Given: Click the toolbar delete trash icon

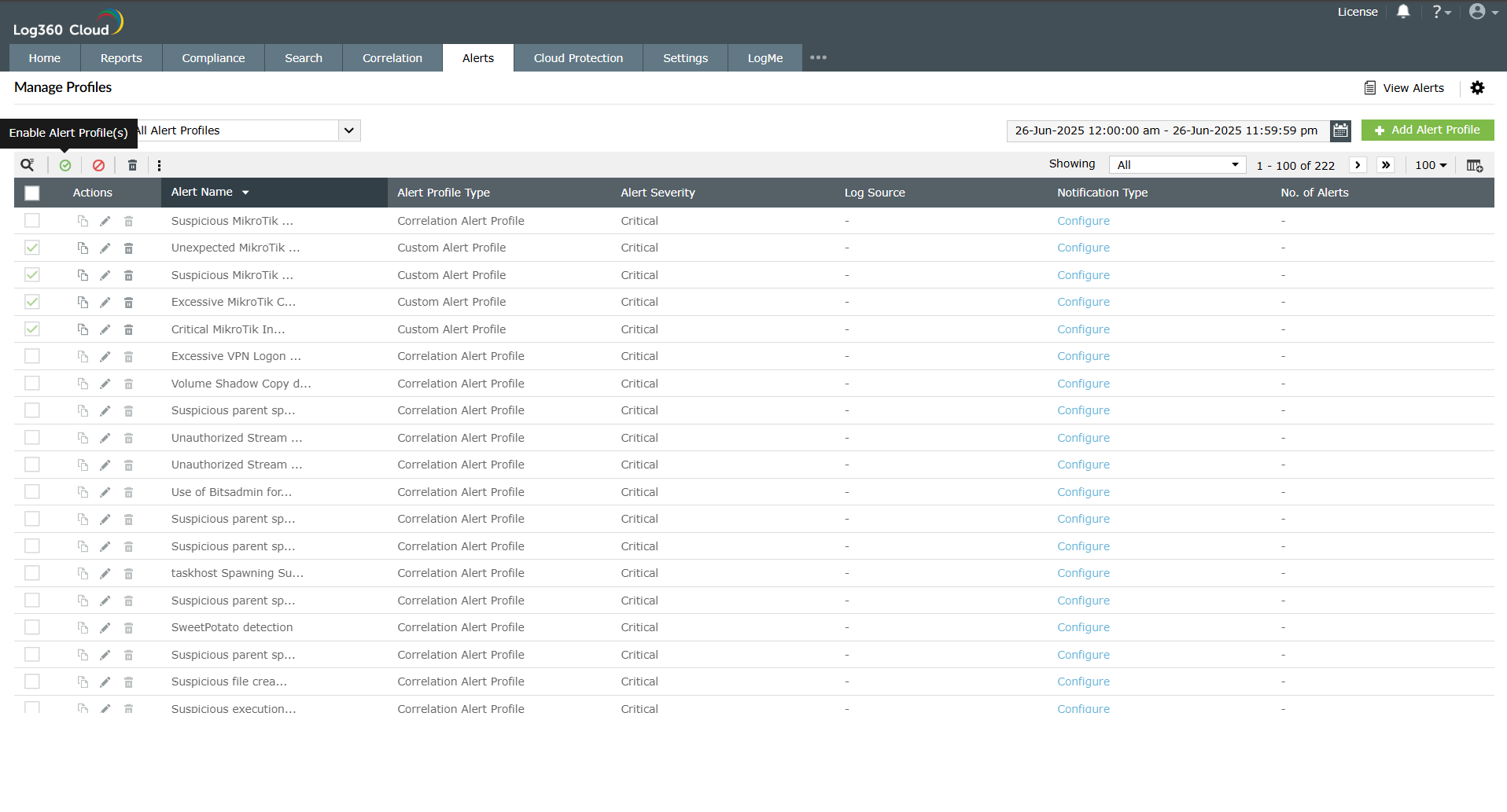Looking at the screenshot, I should 132,165.
